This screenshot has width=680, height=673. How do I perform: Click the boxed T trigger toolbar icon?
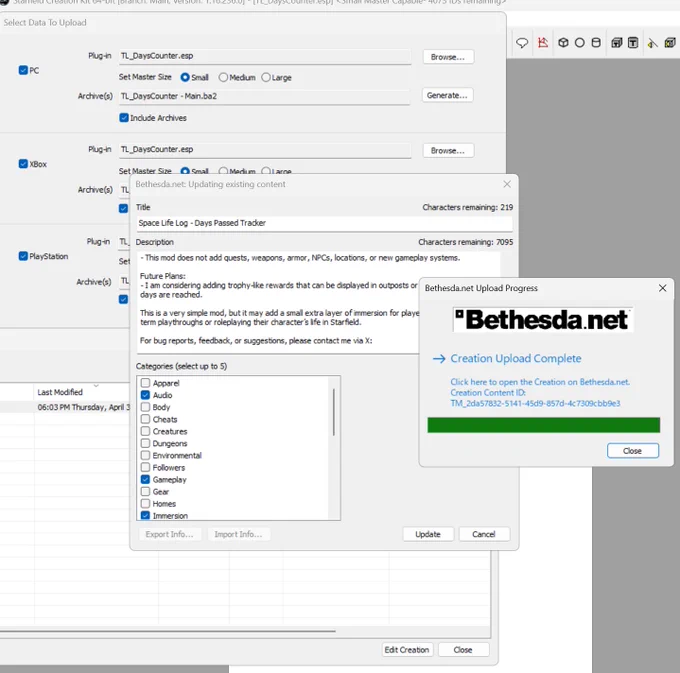633,42
